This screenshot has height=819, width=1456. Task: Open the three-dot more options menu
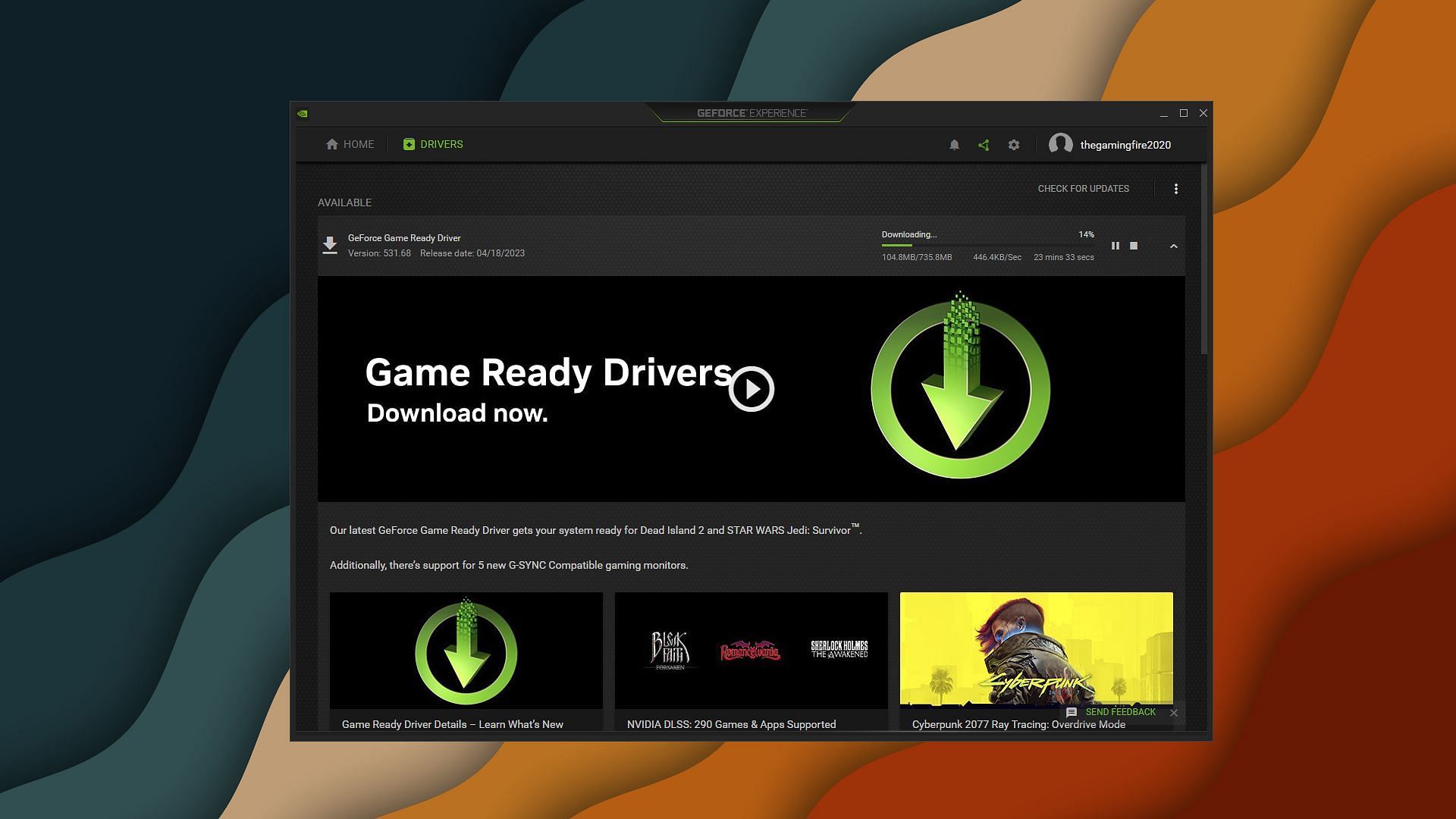(x=1176, y=189)
